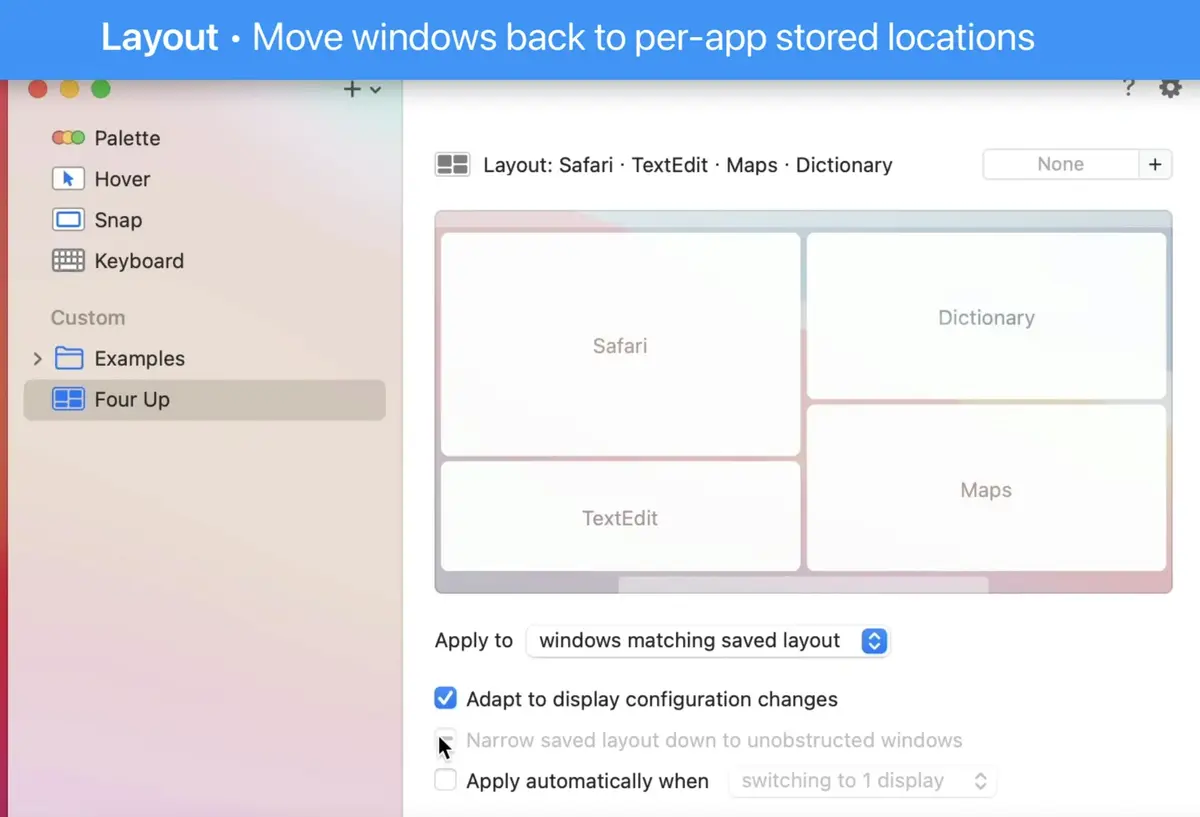The image size is (1200, 817).
Task: Open Moom settings via the gear icon
Action: coord(1169,88)
